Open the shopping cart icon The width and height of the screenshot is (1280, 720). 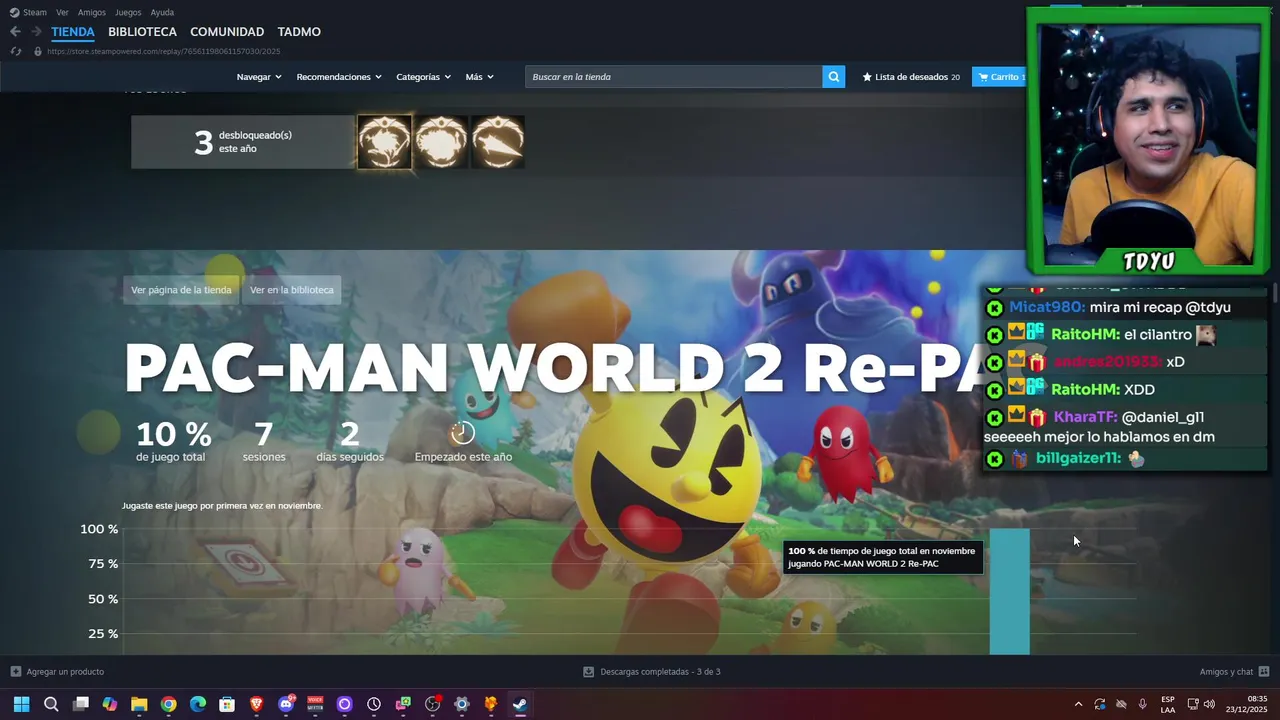click(x=984, y=77)
